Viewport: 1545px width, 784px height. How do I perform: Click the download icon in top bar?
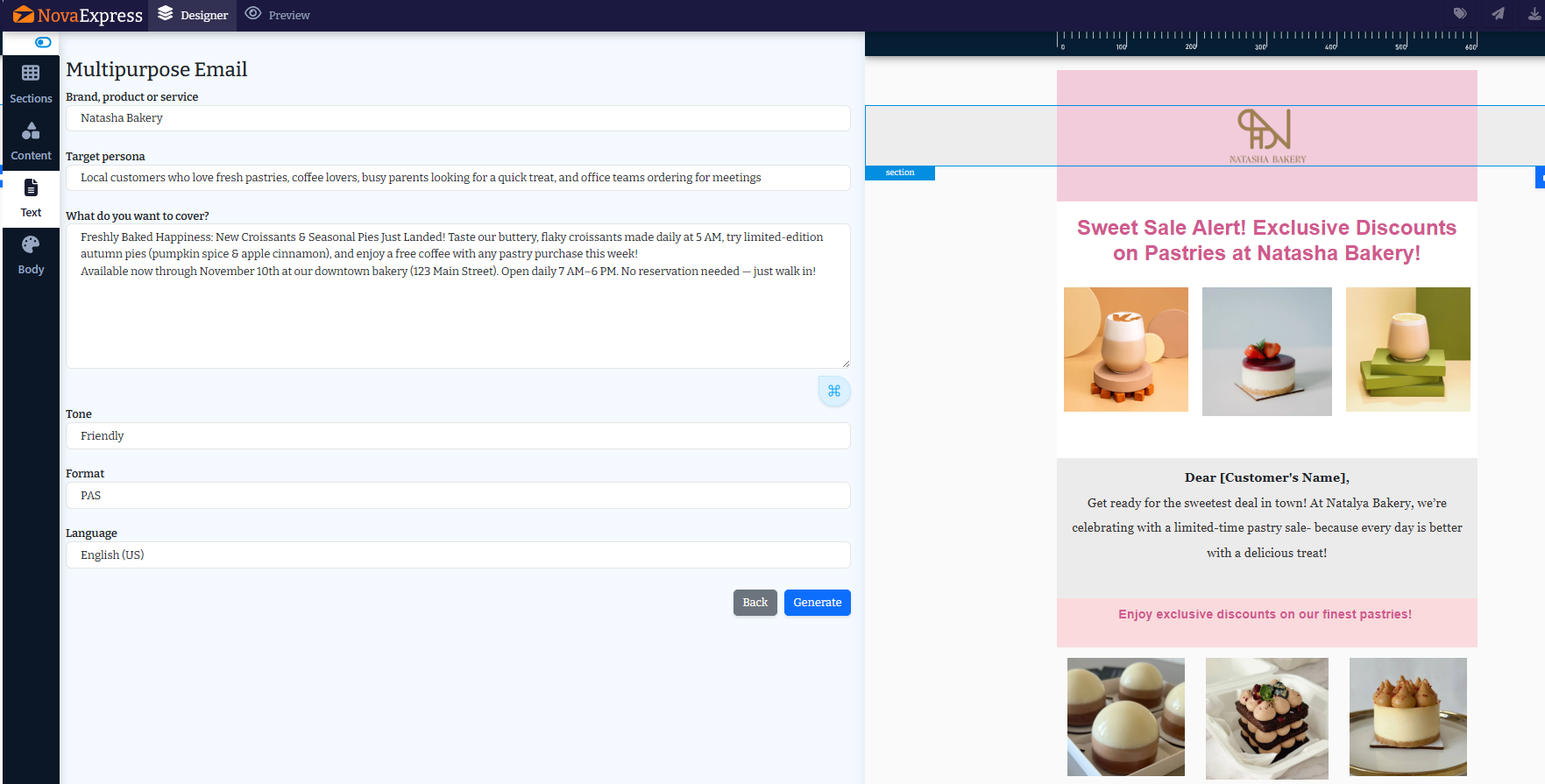1534,14
